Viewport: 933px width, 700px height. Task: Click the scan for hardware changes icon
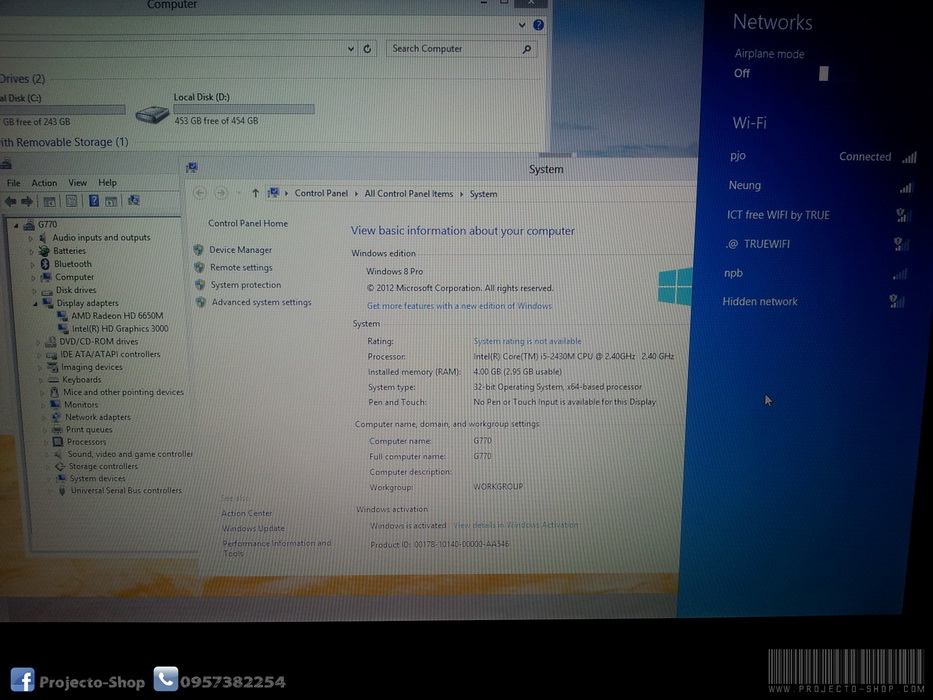click(x=134, y=201)
